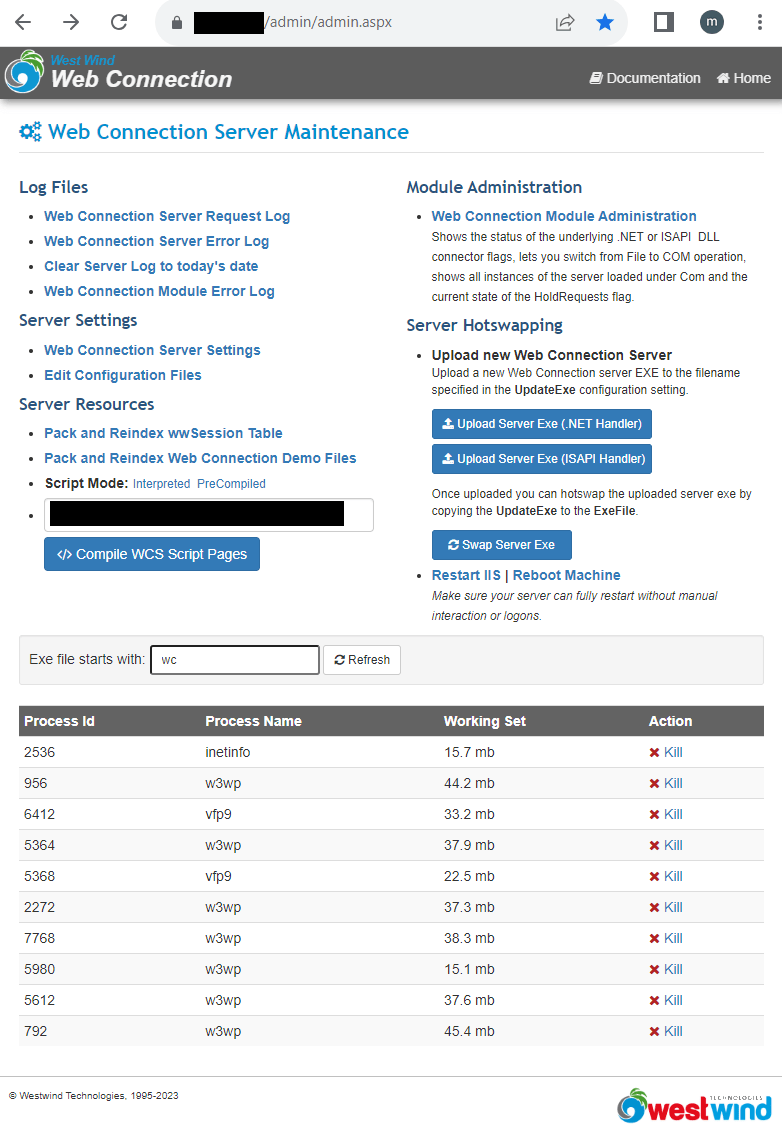The width and height of the screenshot is (782, 1142).
Task: Click the share page icon in address bar
Action: click(565, 22)
